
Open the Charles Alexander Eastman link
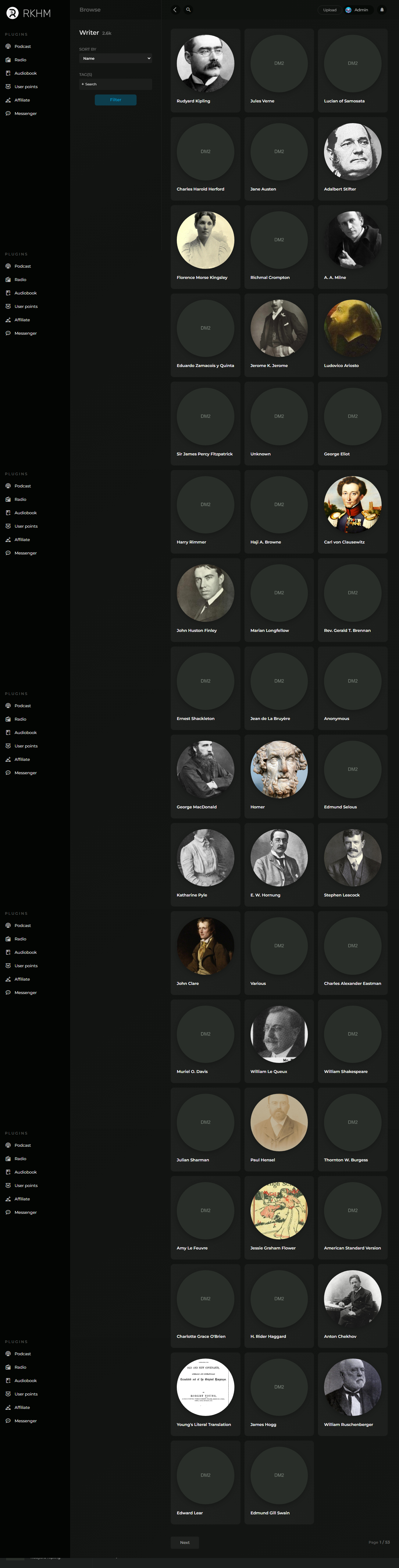(x=353, y=984)
